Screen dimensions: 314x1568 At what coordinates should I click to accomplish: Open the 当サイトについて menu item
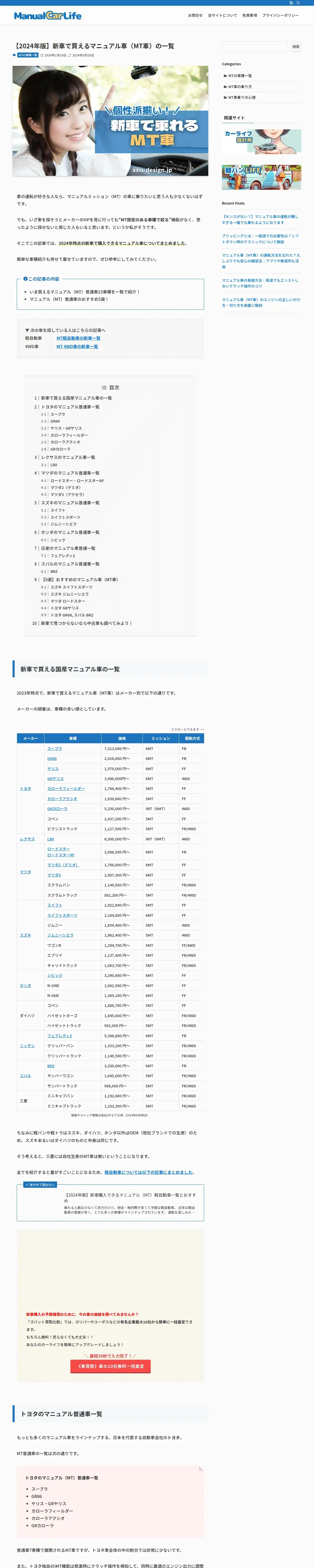222,15
